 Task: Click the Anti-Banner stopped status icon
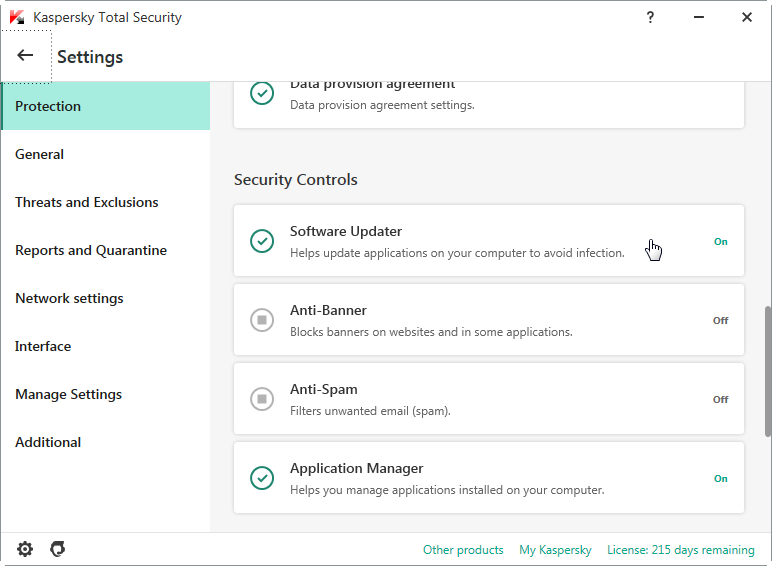[262, 320]
